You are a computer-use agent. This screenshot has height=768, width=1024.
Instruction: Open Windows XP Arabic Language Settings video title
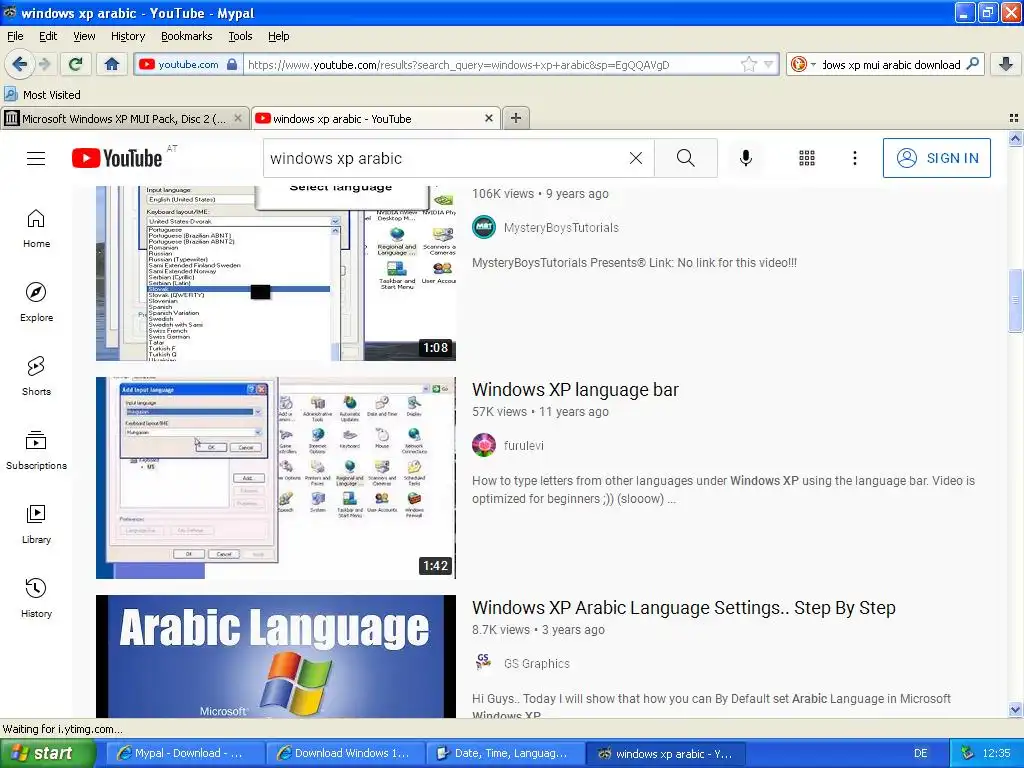684,608
